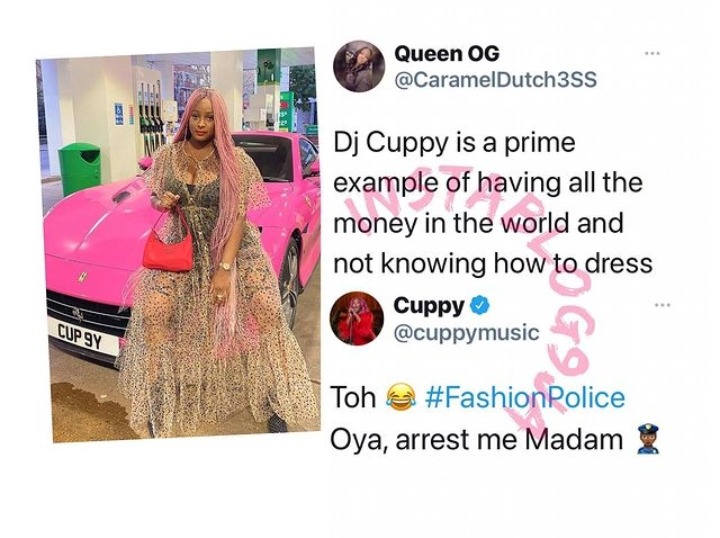Click the blue verified badge next to Cuppy

(x=481, y=306)
